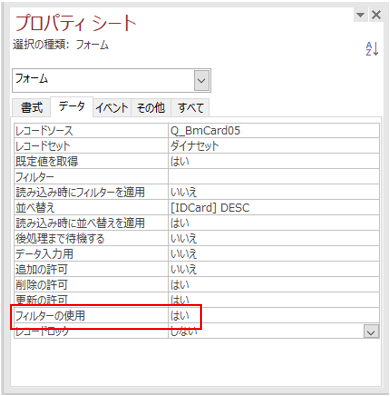Open the フォーム object selector dropdown arrow

point(201,80)
